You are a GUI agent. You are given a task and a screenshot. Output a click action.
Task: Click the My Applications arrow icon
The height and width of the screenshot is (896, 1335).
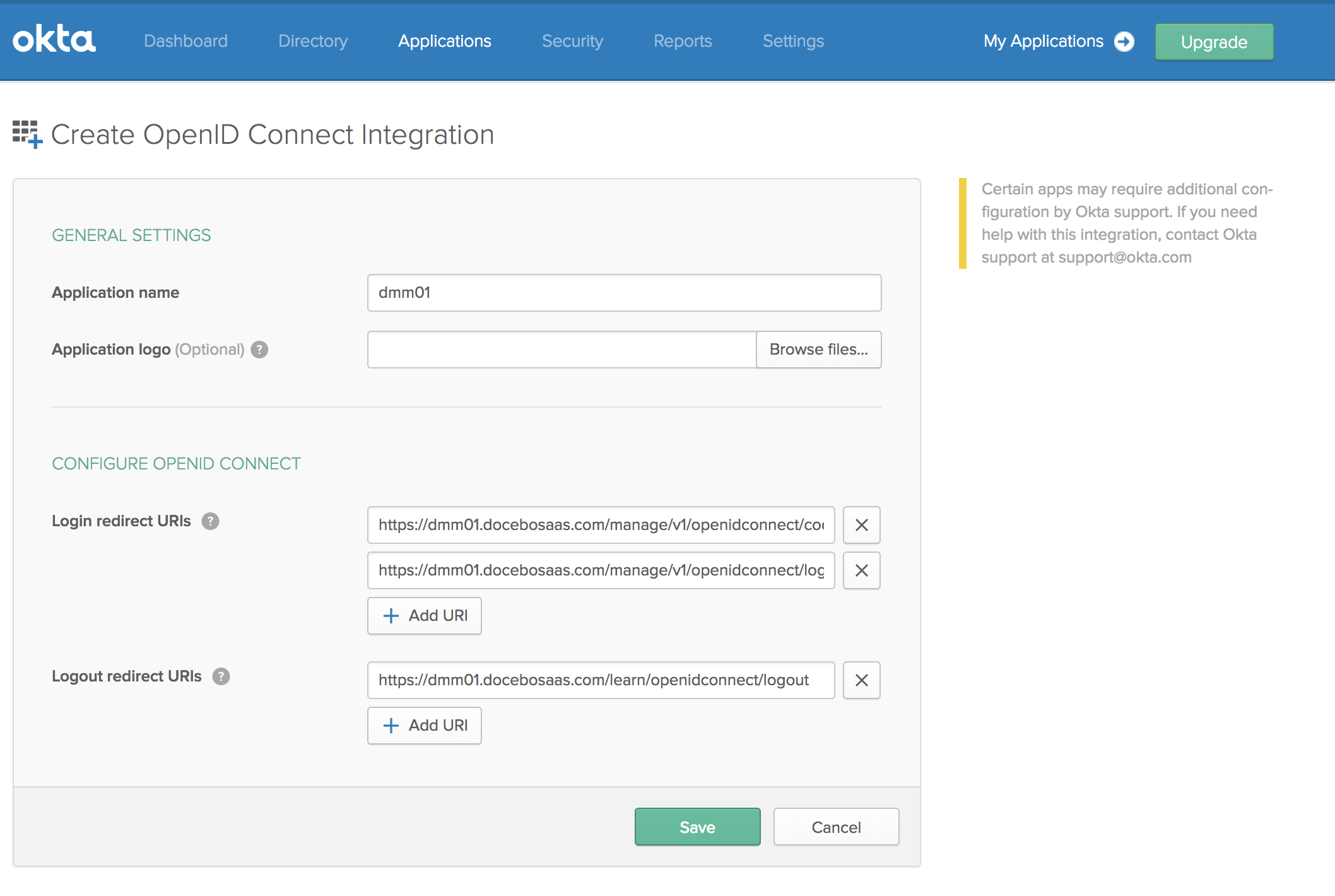coord(1124,42)
